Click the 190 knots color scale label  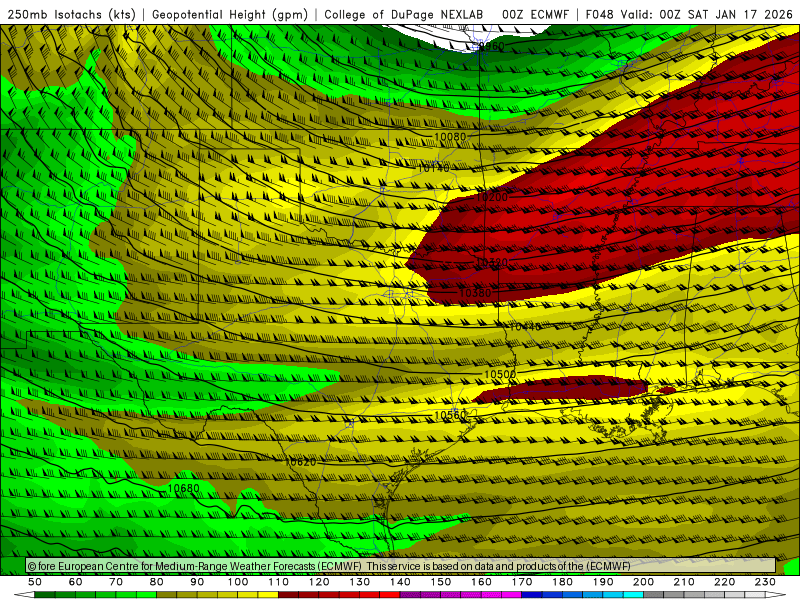(603, 582)
